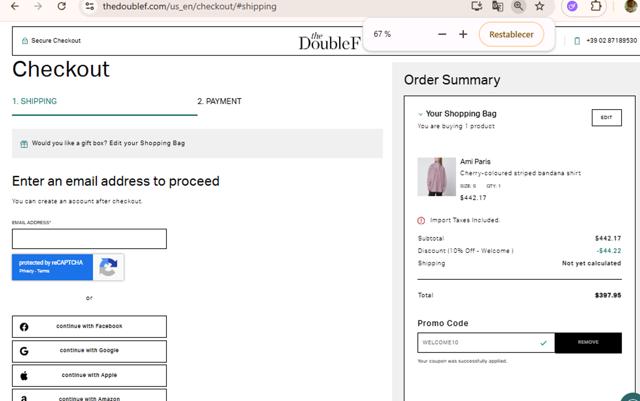The image size is (640, 401).
Task: Open the purple extension icon
Action: [x=572, y=6]
